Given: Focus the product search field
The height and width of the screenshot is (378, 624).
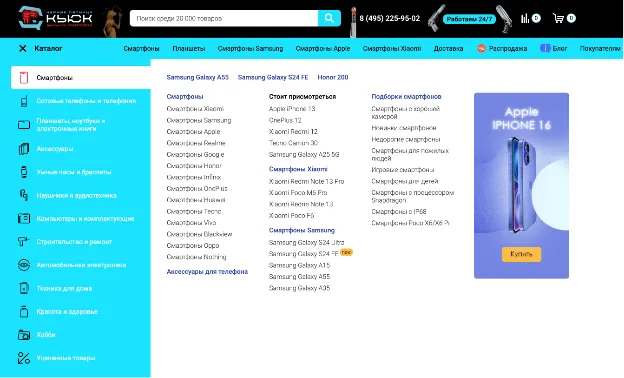Looking at the screenshot, I should pyautogui.click(x=224, y=18).
